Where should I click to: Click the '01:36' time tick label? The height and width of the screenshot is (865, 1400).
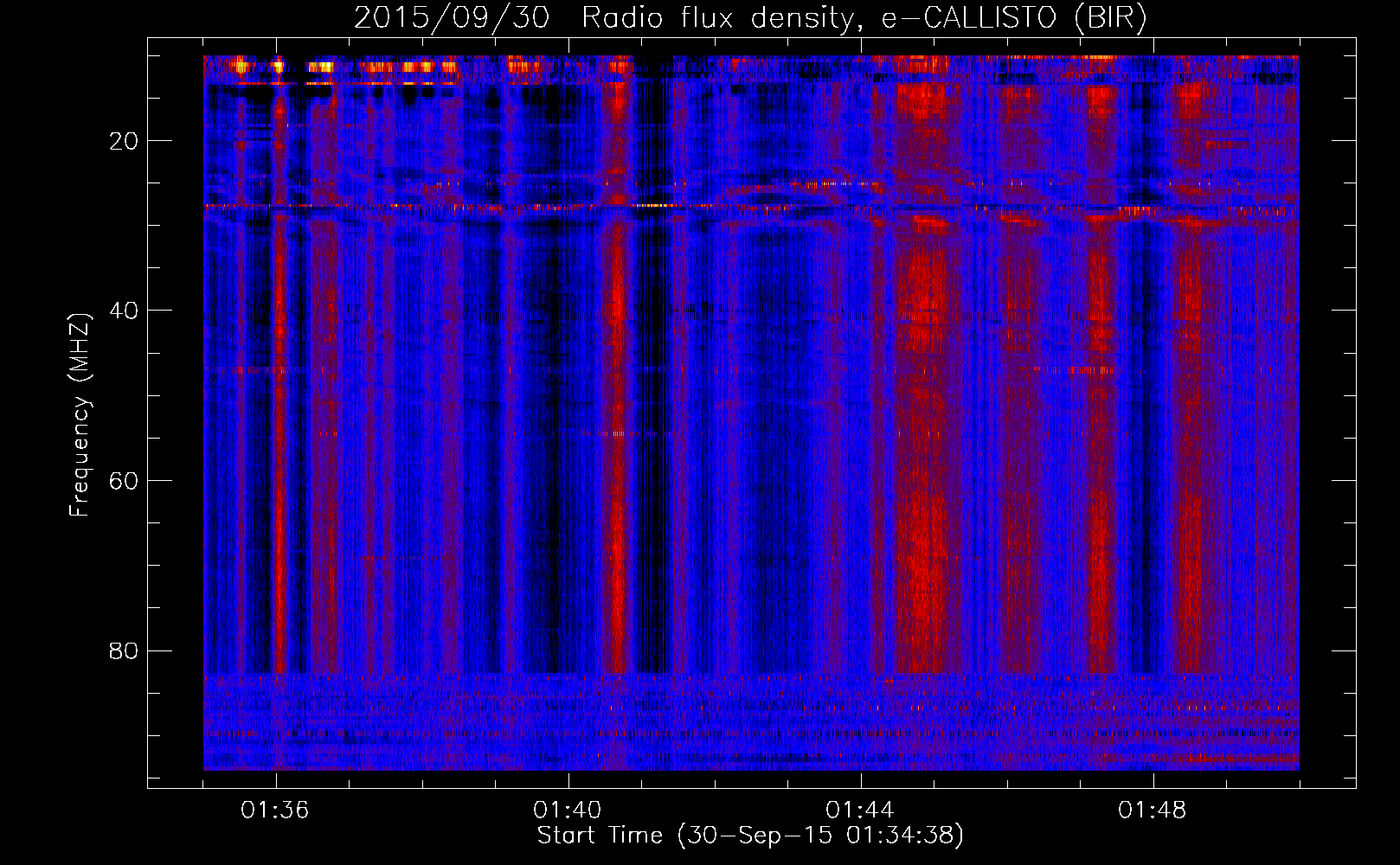tap(275, 811)
